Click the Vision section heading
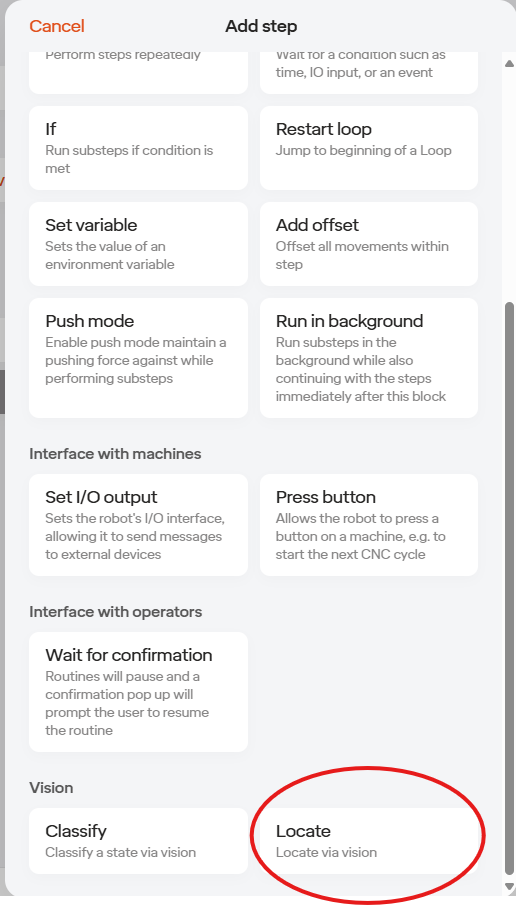 coord(51,788)
